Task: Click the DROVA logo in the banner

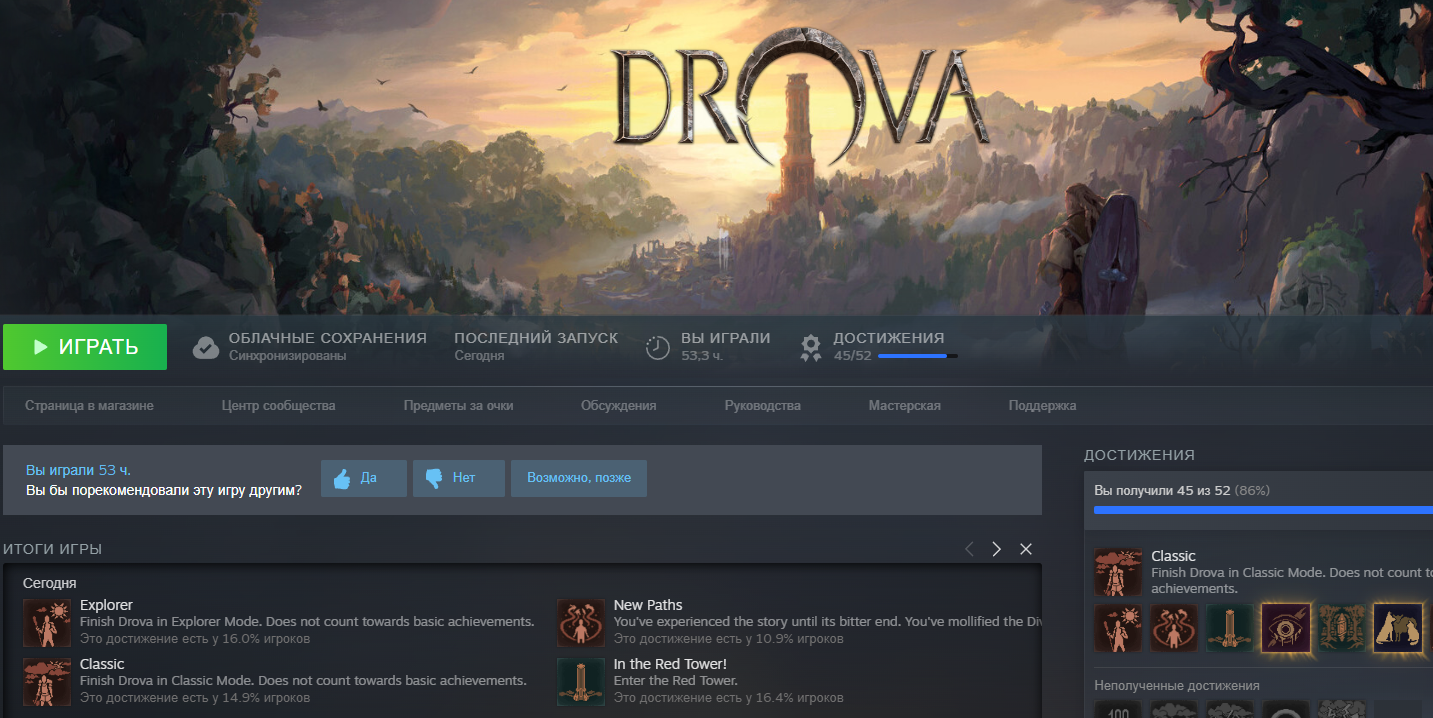Action: tap(800, 96)
